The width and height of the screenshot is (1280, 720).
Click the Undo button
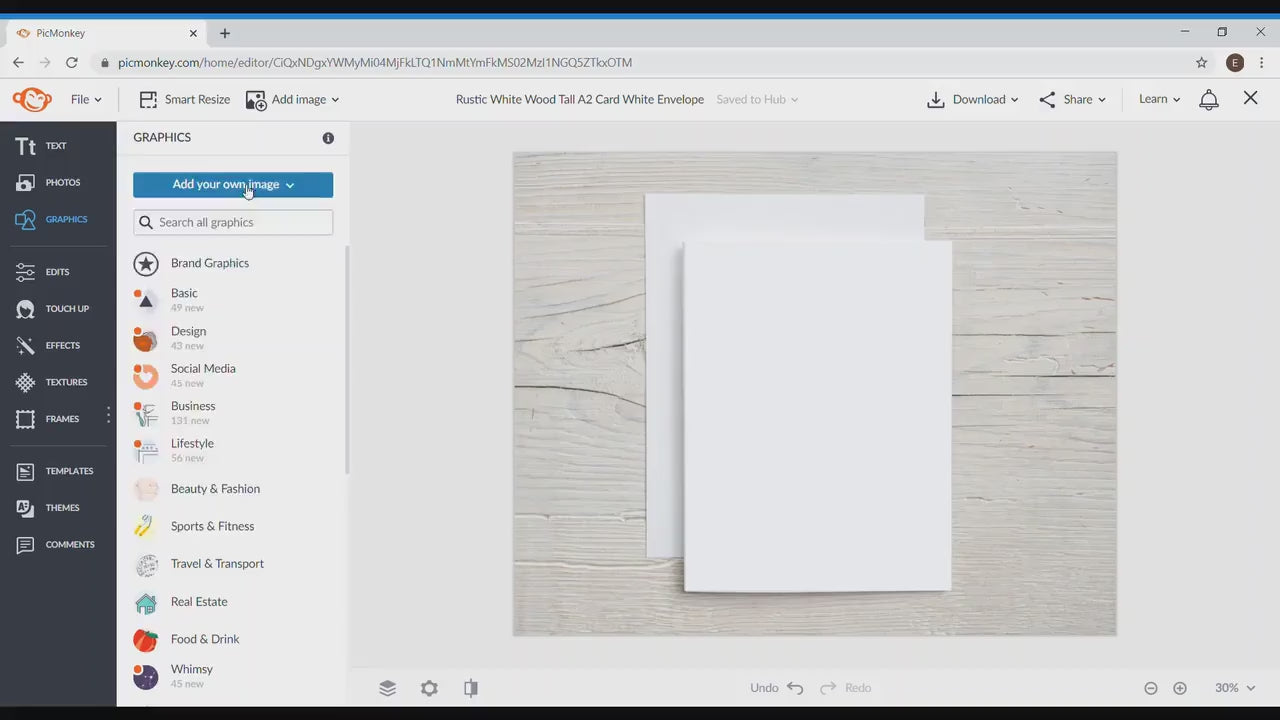point(776,687)
